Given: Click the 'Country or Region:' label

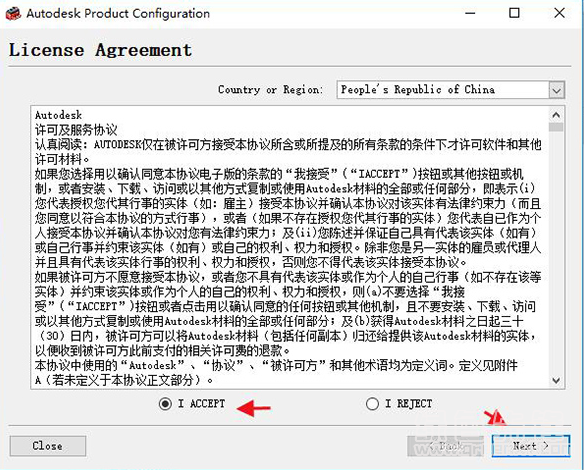Looking at the screenshot, I should (x=271, y=90).
